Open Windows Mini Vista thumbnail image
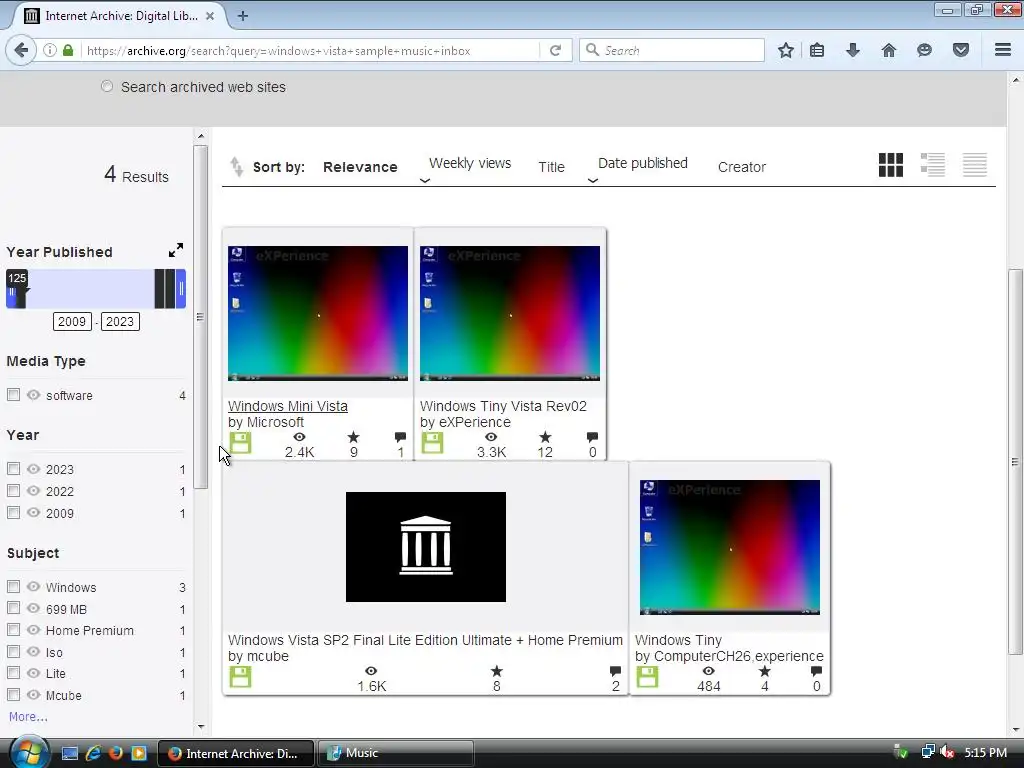 click(318, 313)
